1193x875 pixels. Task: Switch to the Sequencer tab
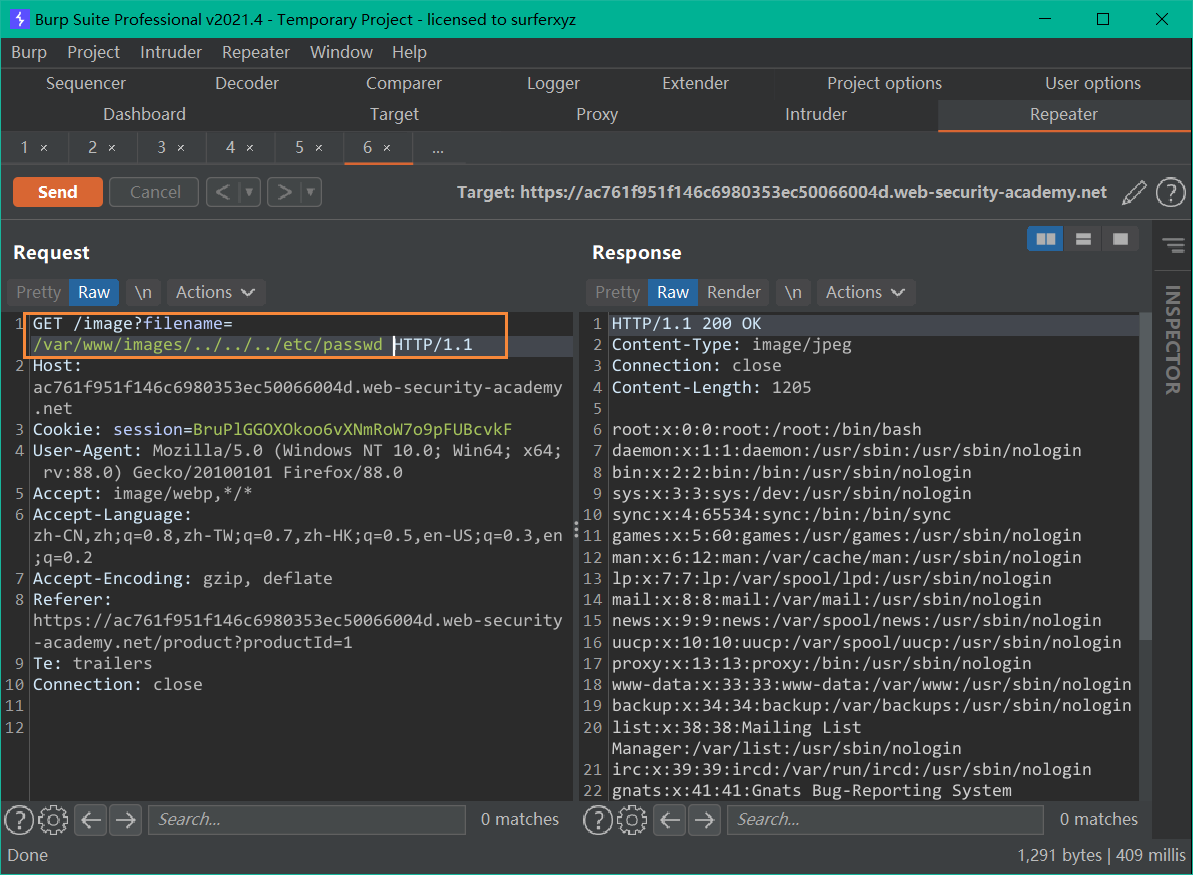pos(86,83)
